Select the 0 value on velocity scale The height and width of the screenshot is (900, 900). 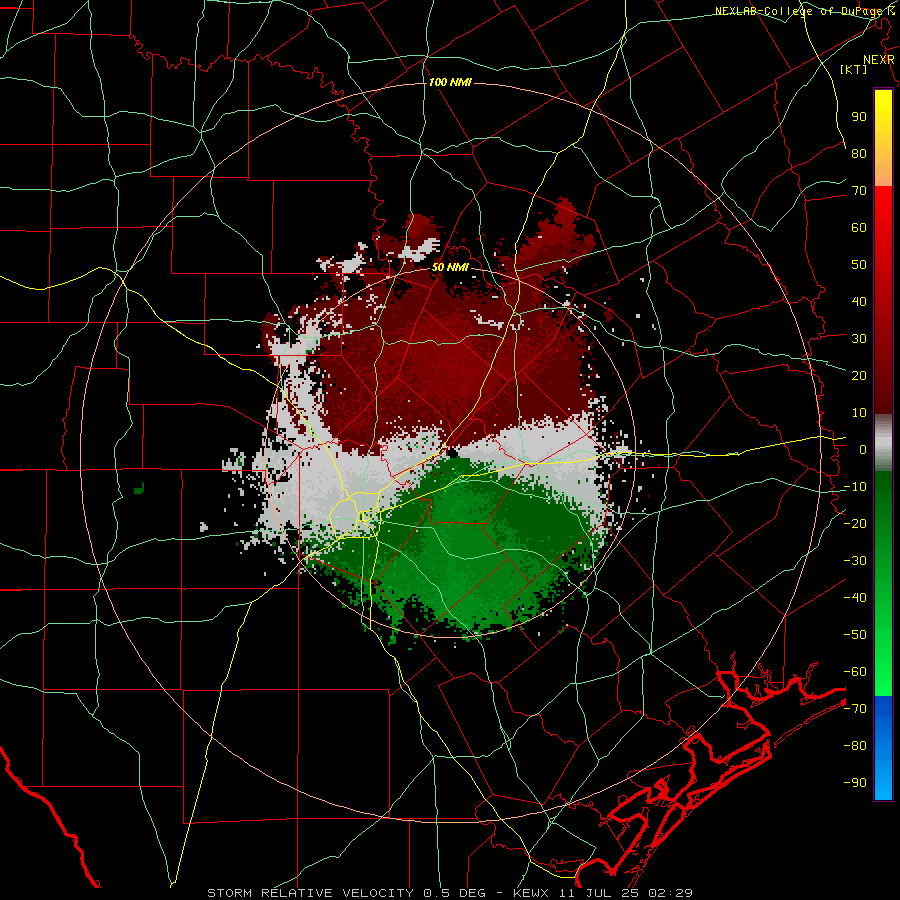point(863,450)
